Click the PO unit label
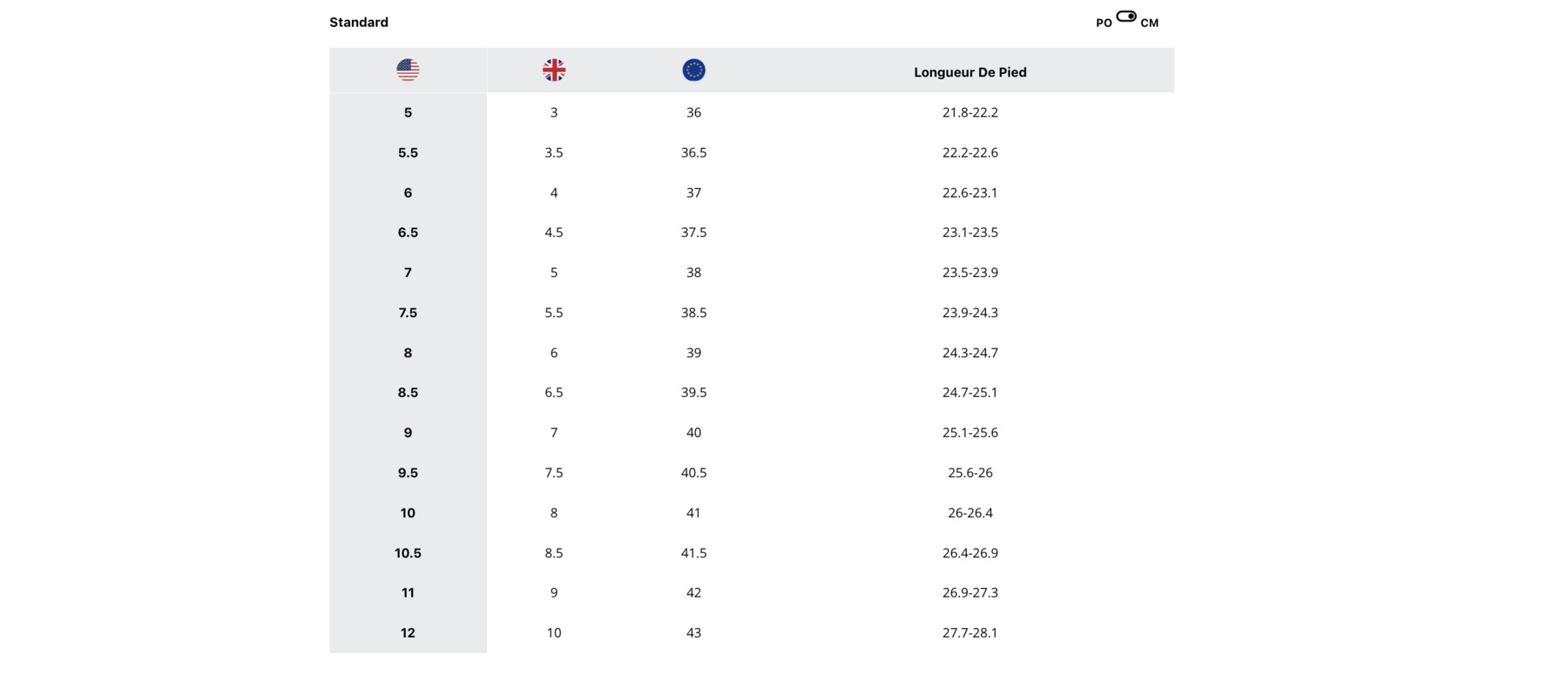Screen dimensions: 1568x695 pyautogui.click(x=1104, y=24)
